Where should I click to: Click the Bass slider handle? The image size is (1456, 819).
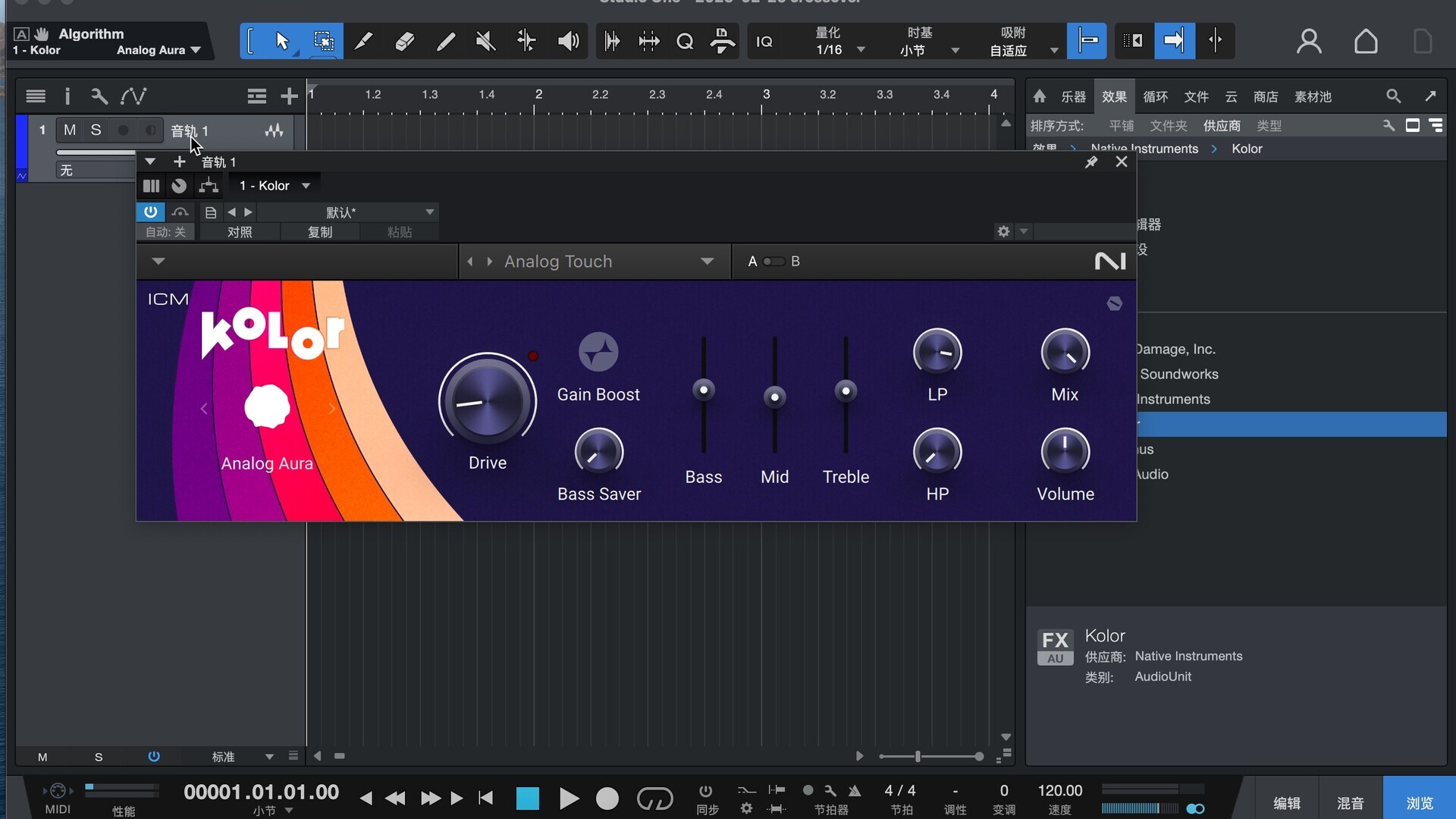pyautogui.click(x=704, y=390)
